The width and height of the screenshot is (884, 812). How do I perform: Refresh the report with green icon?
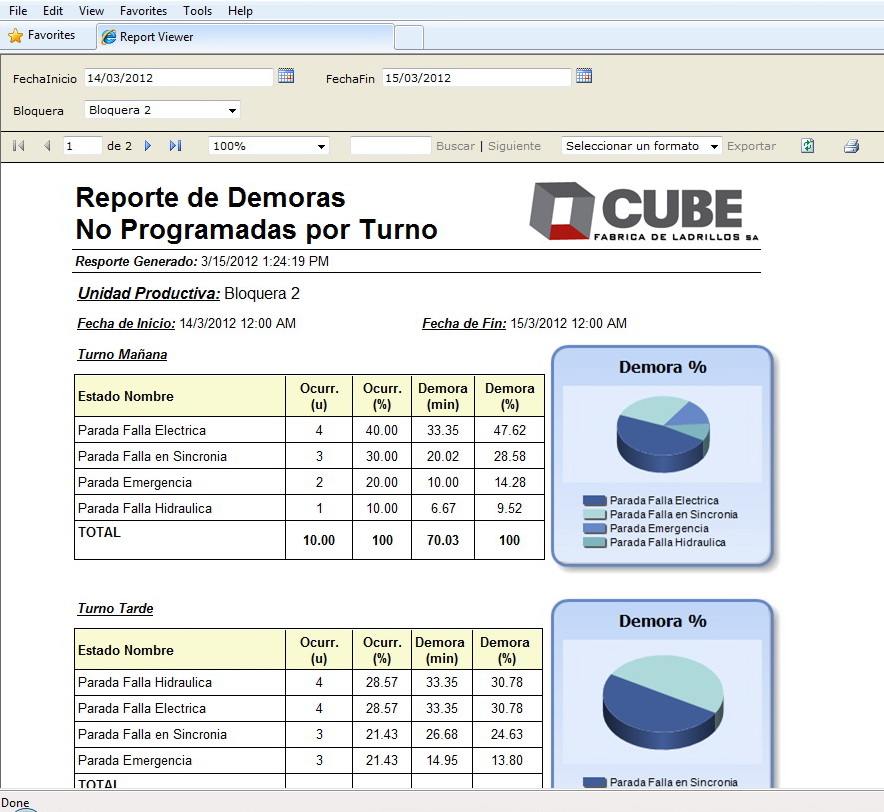(807, 146)
